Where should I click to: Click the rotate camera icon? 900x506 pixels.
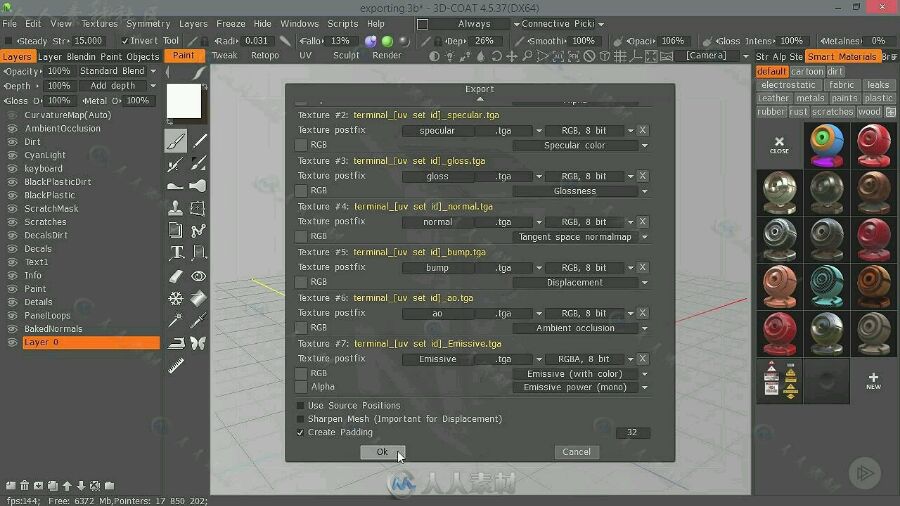click(496, 56)
